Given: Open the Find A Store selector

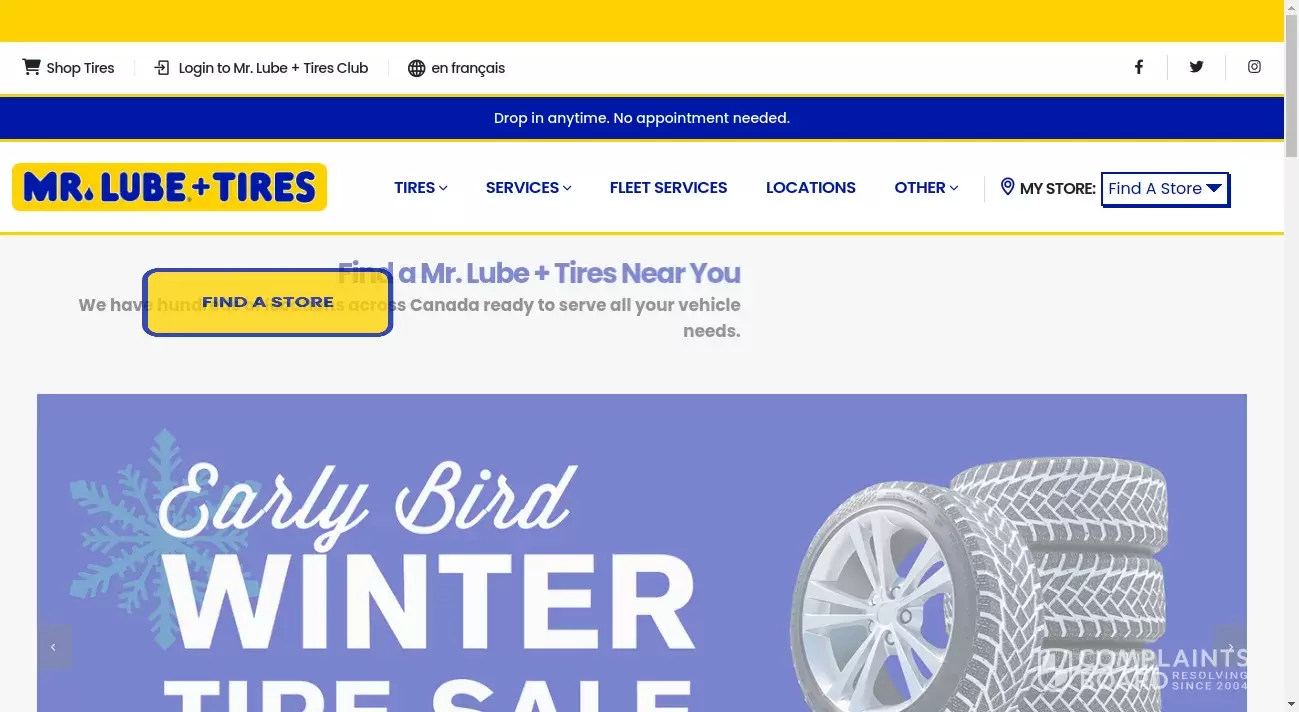Looking at the screenshot, I should click(1165, 189).
